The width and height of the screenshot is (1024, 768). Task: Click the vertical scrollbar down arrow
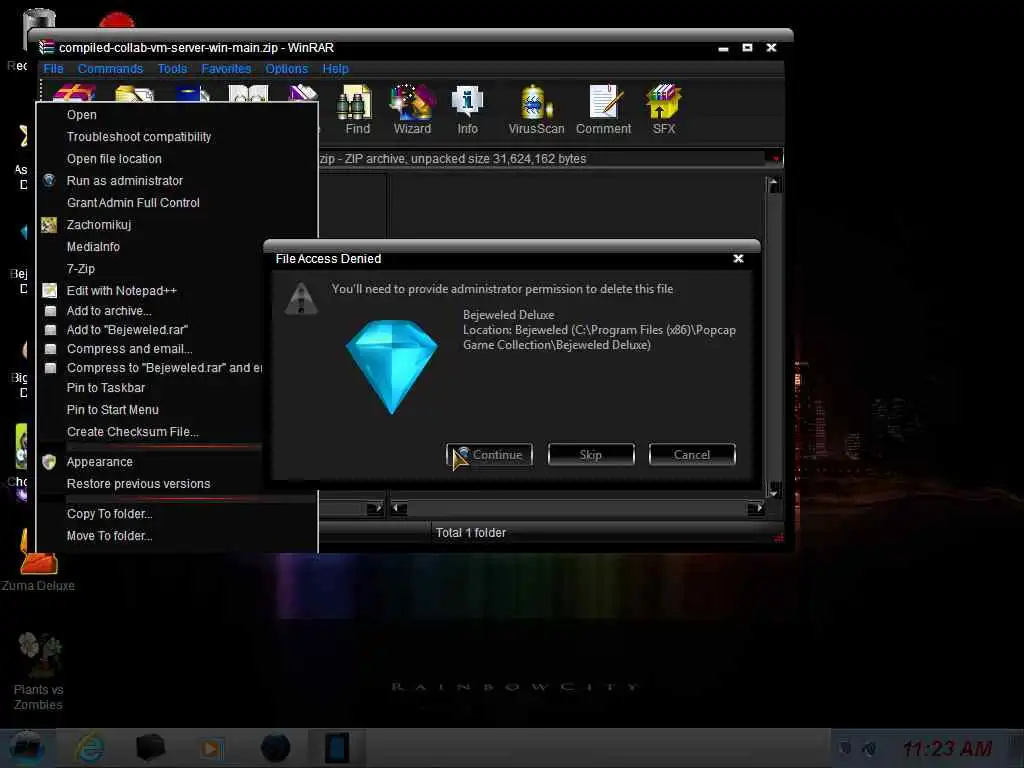coord(774,489)
